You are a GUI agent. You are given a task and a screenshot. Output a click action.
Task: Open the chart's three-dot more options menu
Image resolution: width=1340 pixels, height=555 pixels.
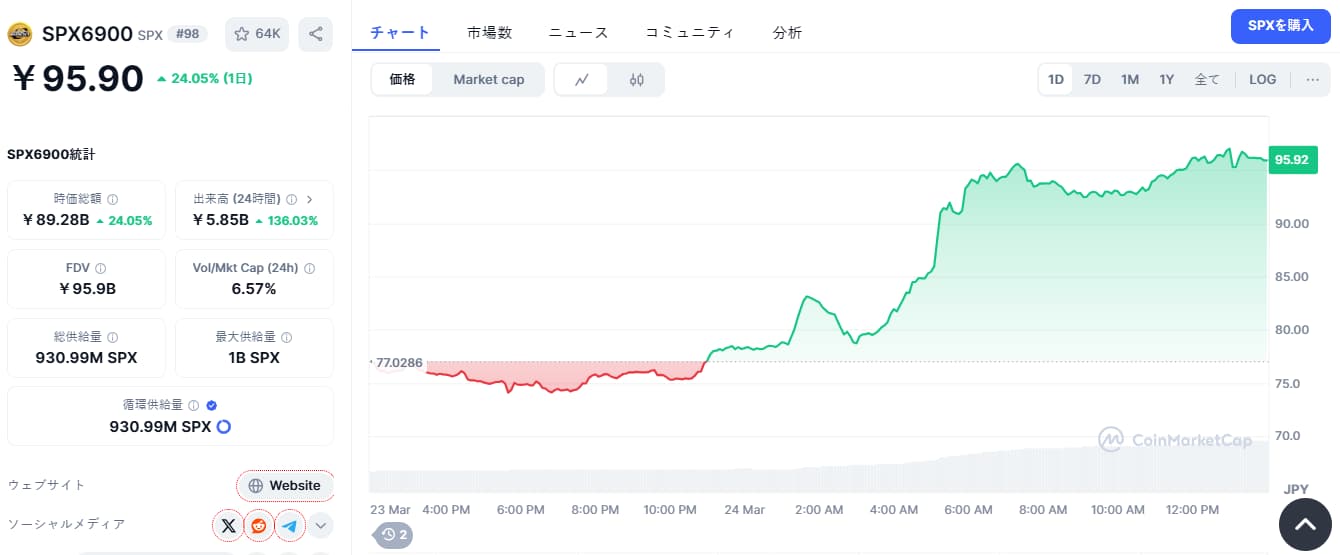1312,80
